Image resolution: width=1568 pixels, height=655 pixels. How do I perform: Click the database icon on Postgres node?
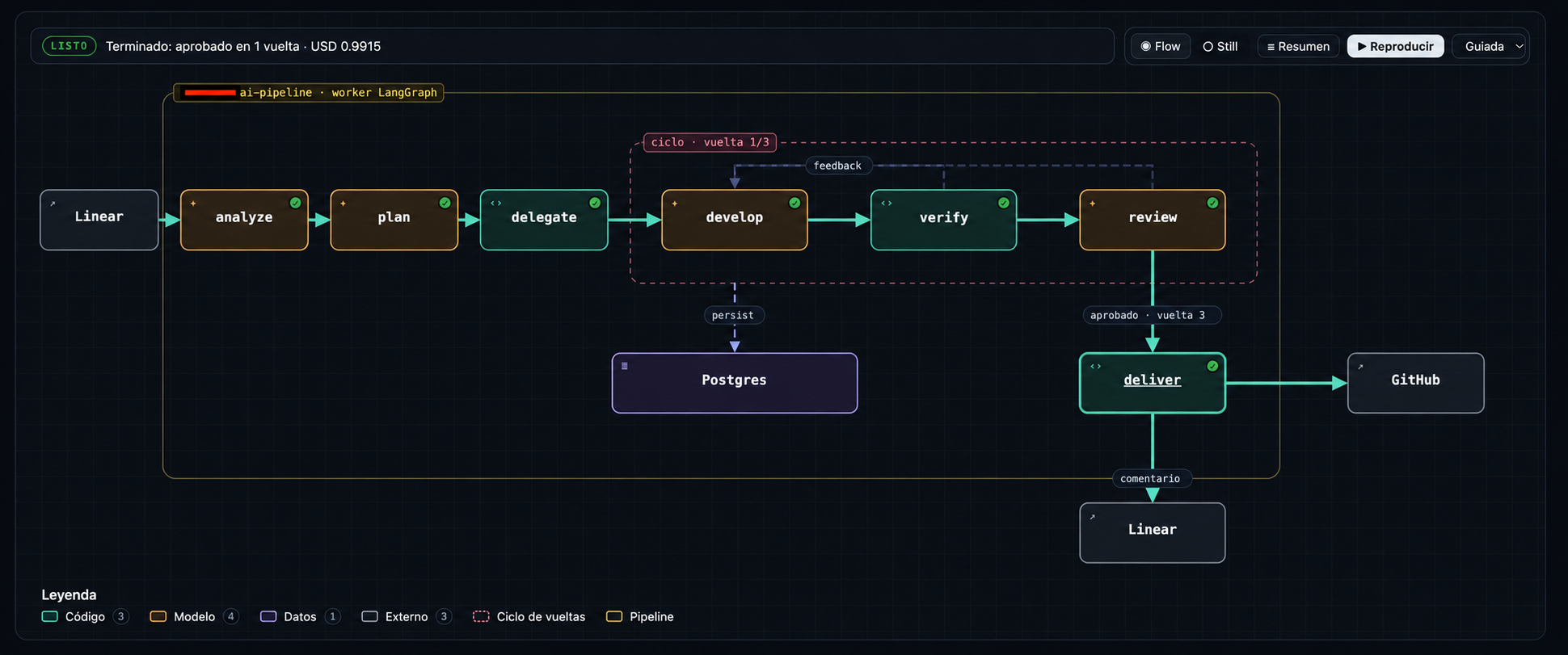pyautogui.click(x=625, y=366)
